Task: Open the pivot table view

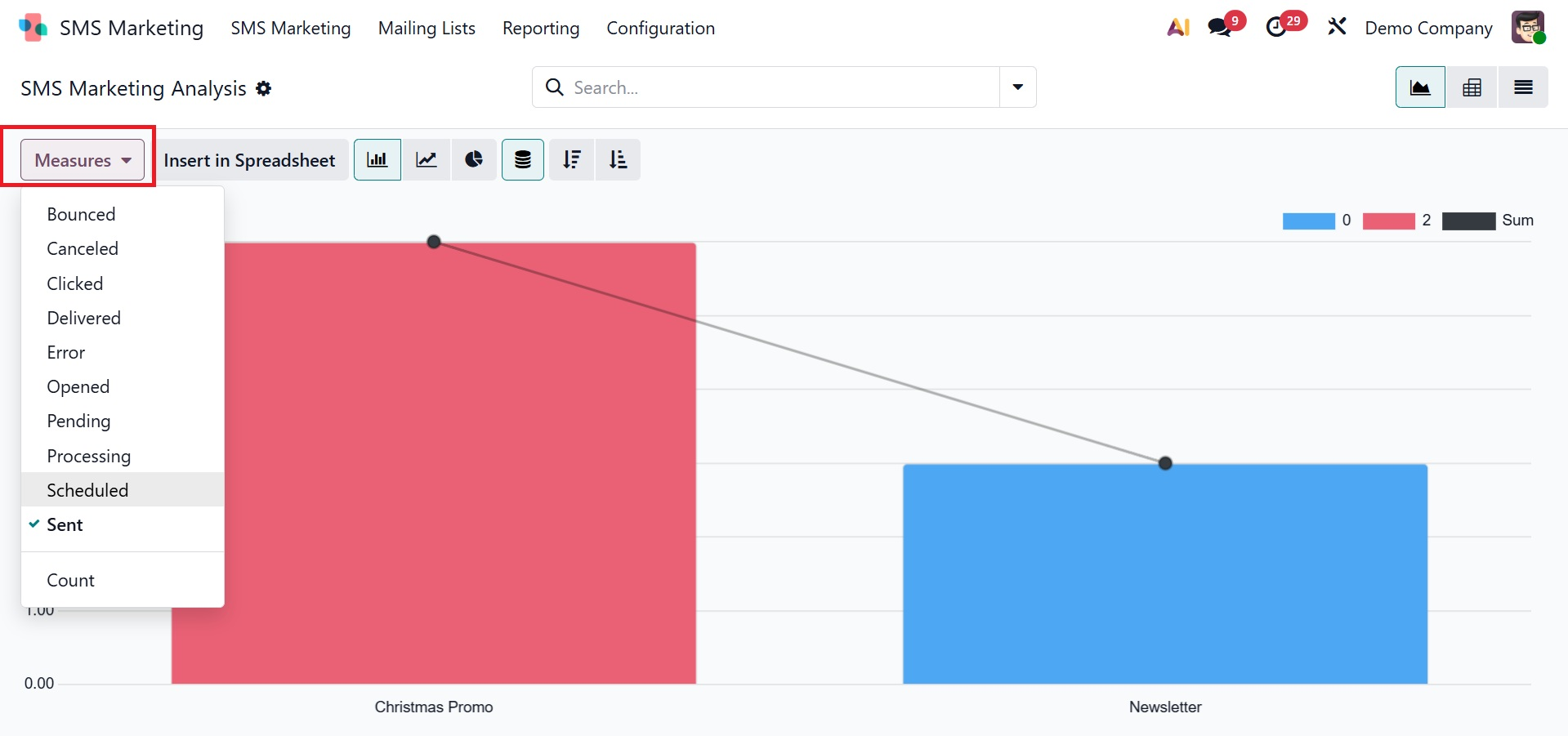Action: (1472, 87)
